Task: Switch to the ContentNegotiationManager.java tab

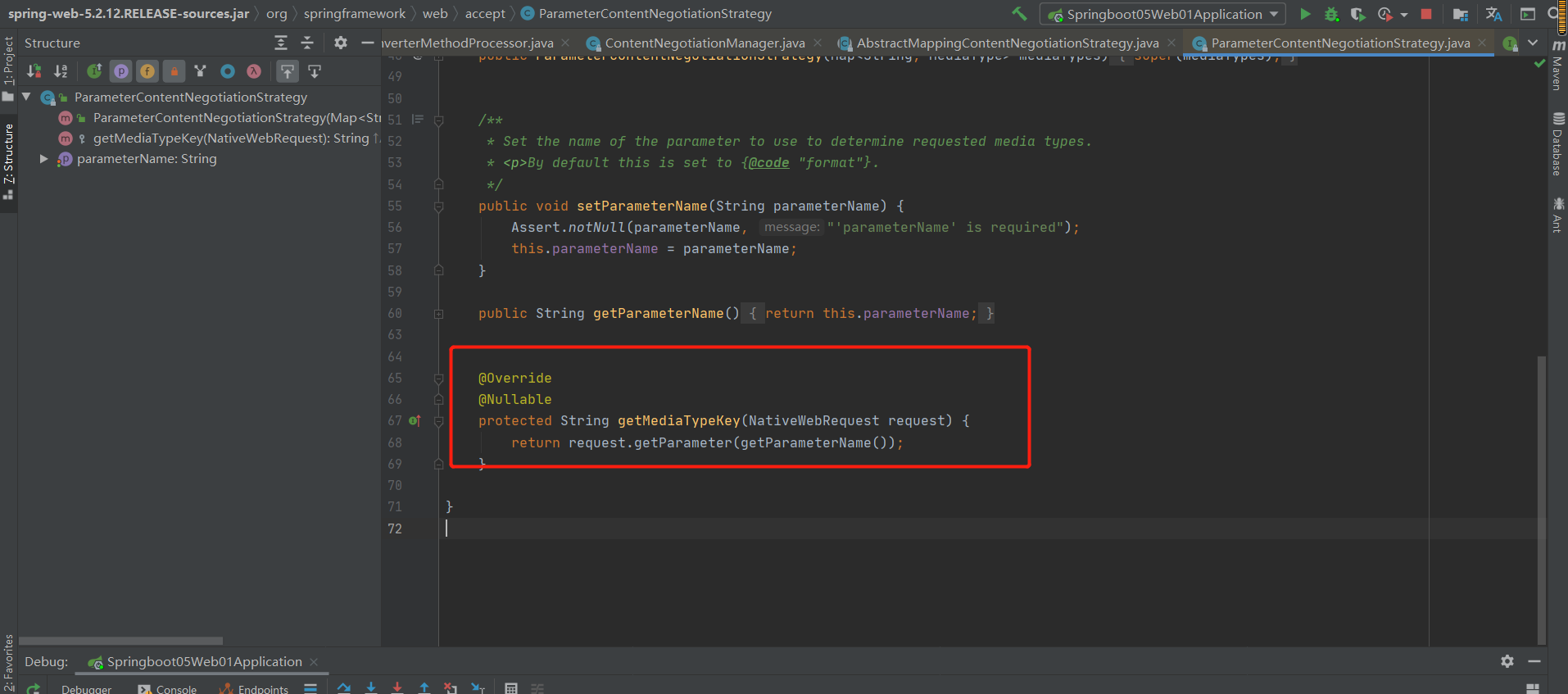Action: click(705, 43)
